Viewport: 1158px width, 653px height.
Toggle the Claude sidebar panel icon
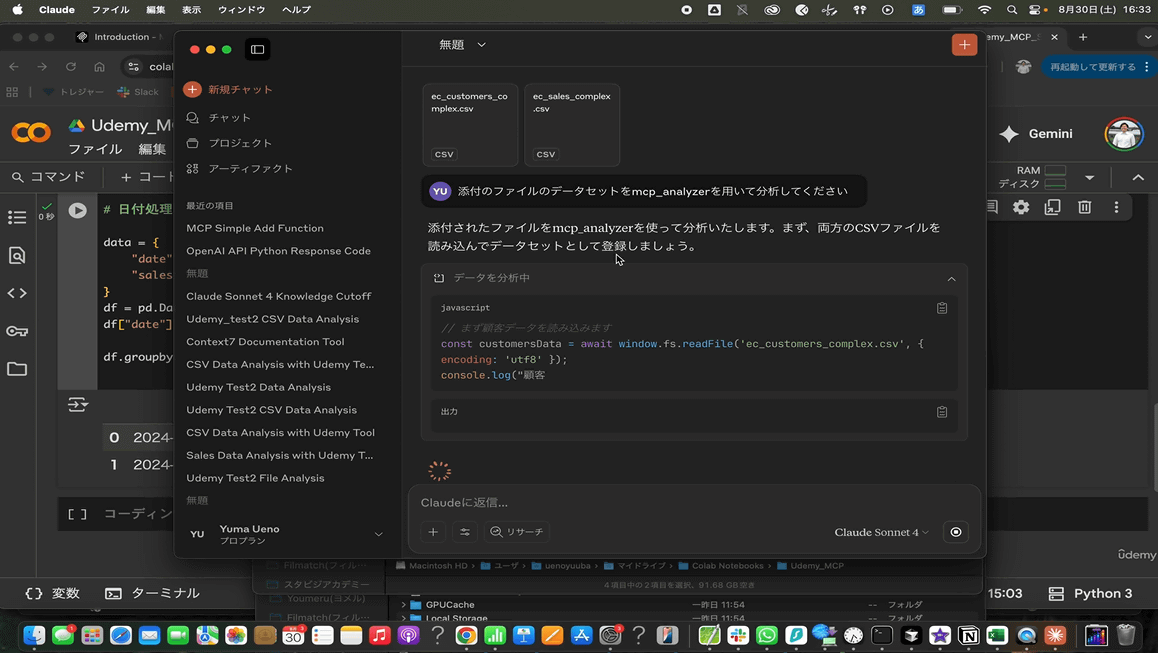coord(257,49)
